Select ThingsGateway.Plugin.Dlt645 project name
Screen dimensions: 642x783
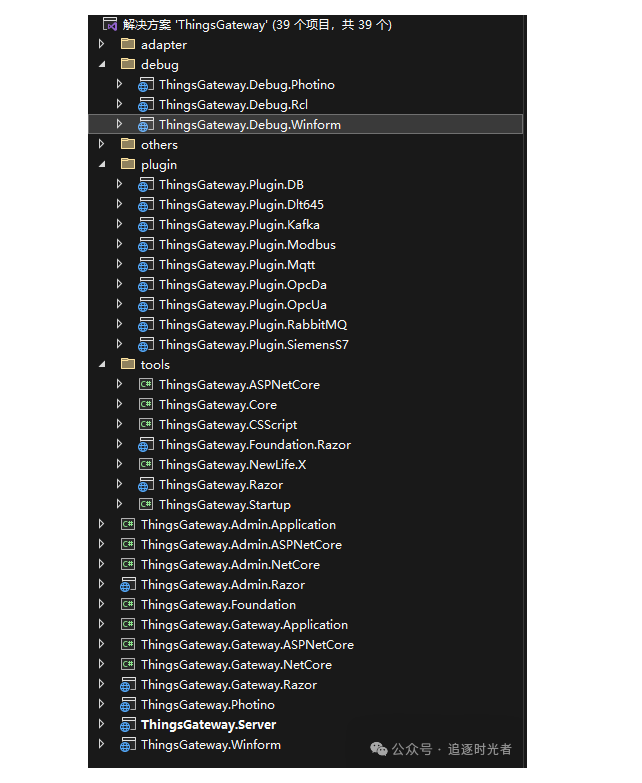(x=241, y=205)
